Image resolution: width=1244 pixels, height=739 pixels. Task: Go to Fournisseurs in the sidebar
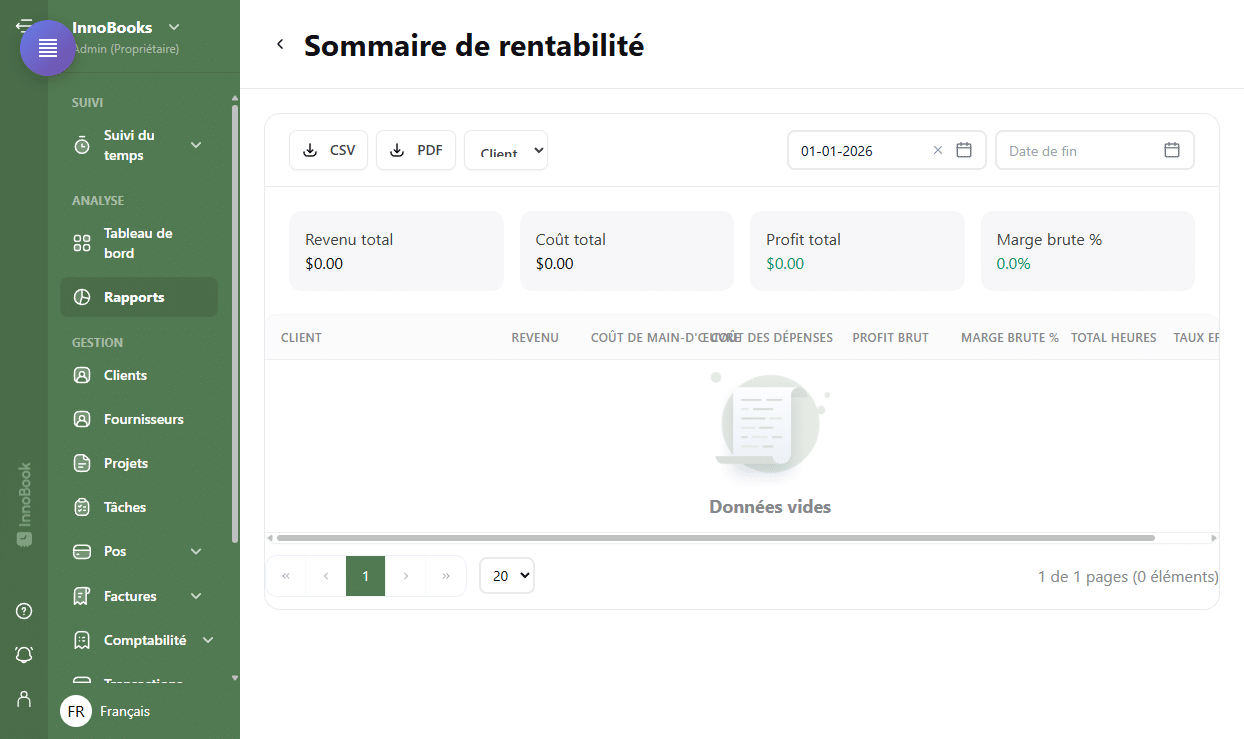[x=139, y=419]
